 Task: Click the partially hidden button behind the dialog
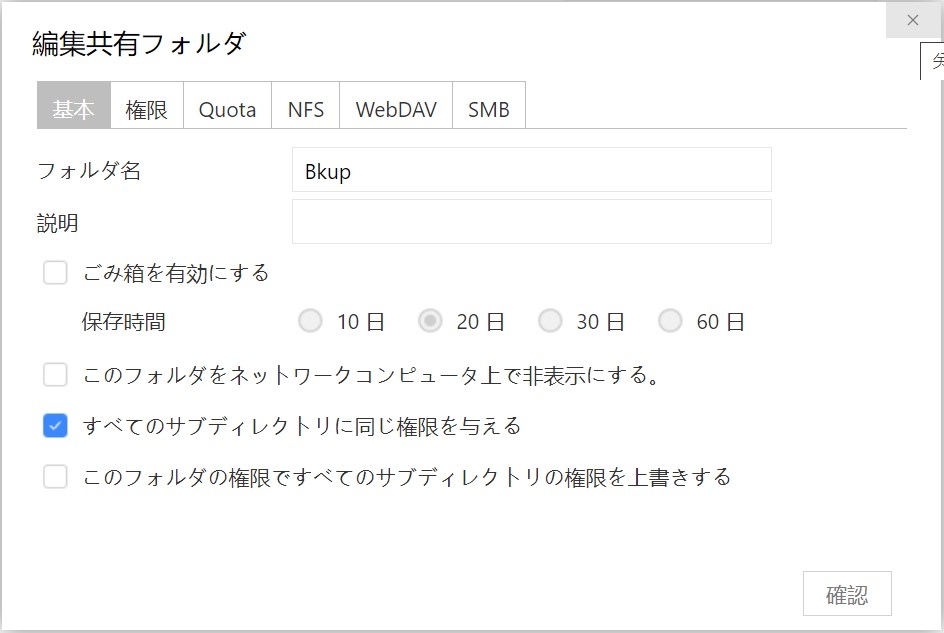(934, 62)
